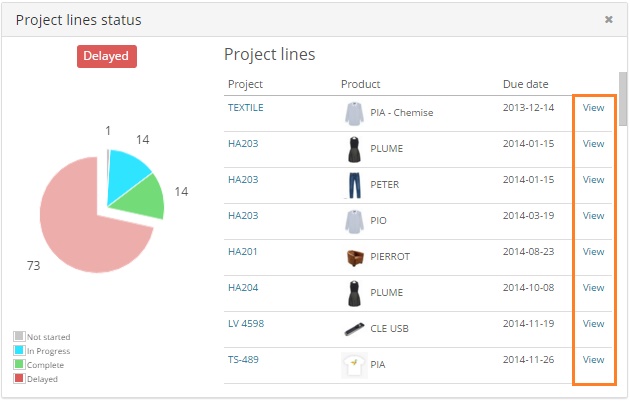Click the black PLUME dress icon for 2014-01-15
Viewport: 630px width, 401px height.
(x=353, y=149)
